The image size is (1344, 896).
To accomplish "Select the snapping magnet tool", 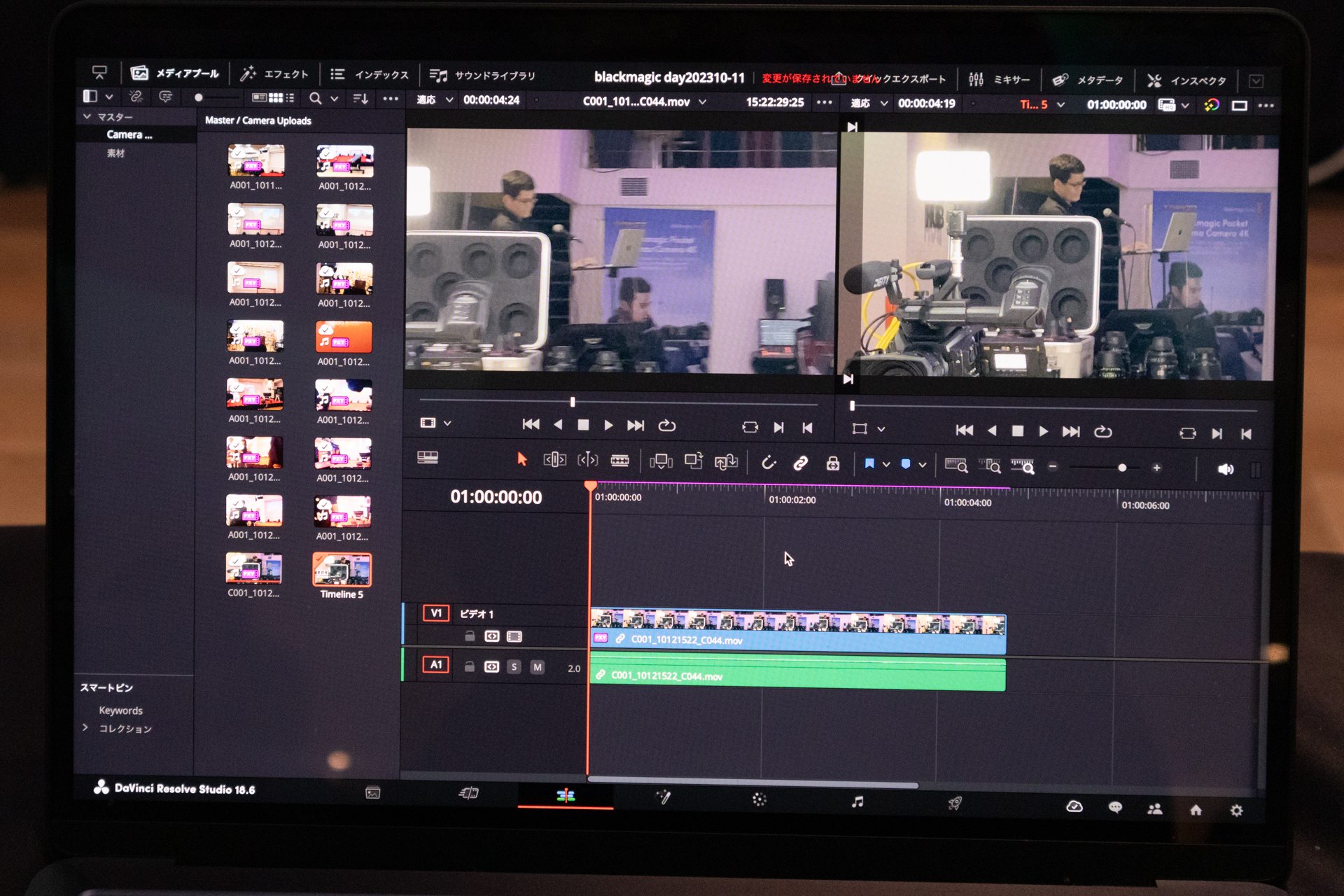I will click(770, 462).
